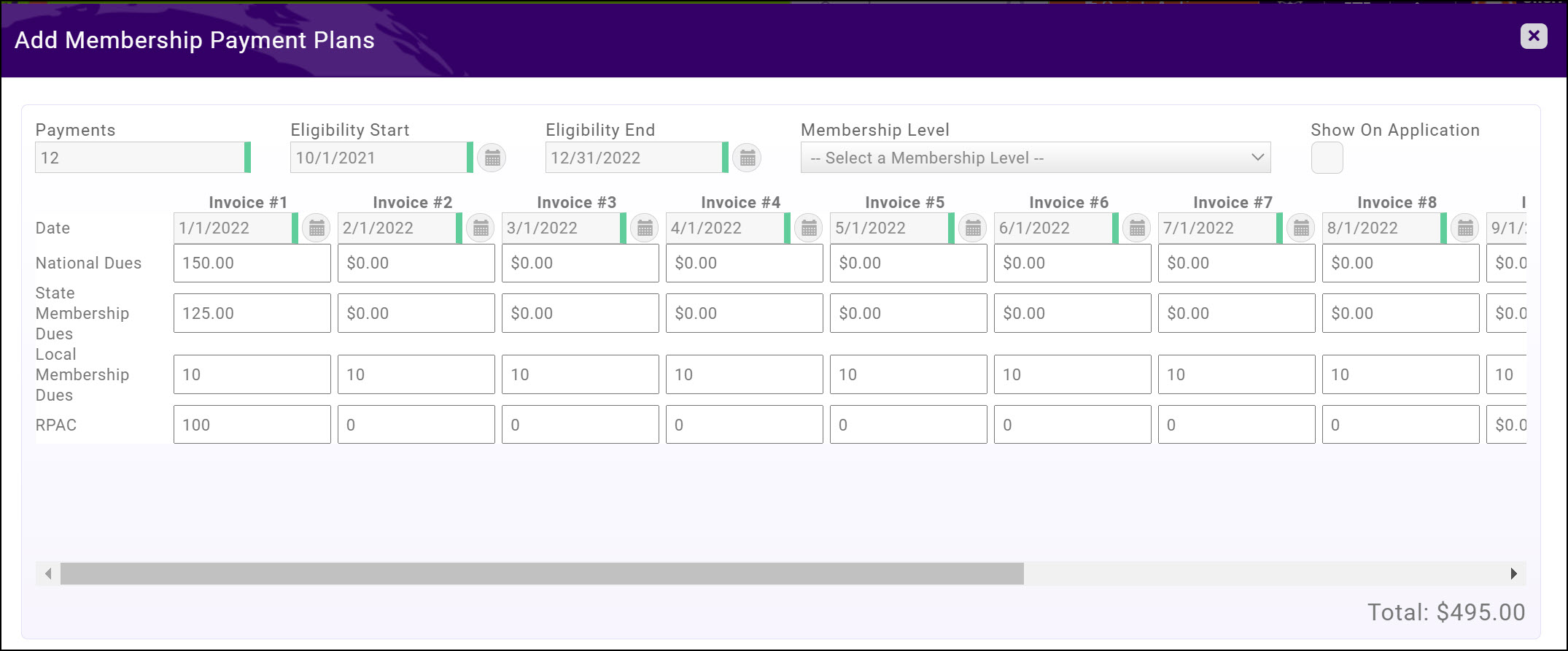Click State Membership Dues field for Invoice #3

click(x=580, y=313)
